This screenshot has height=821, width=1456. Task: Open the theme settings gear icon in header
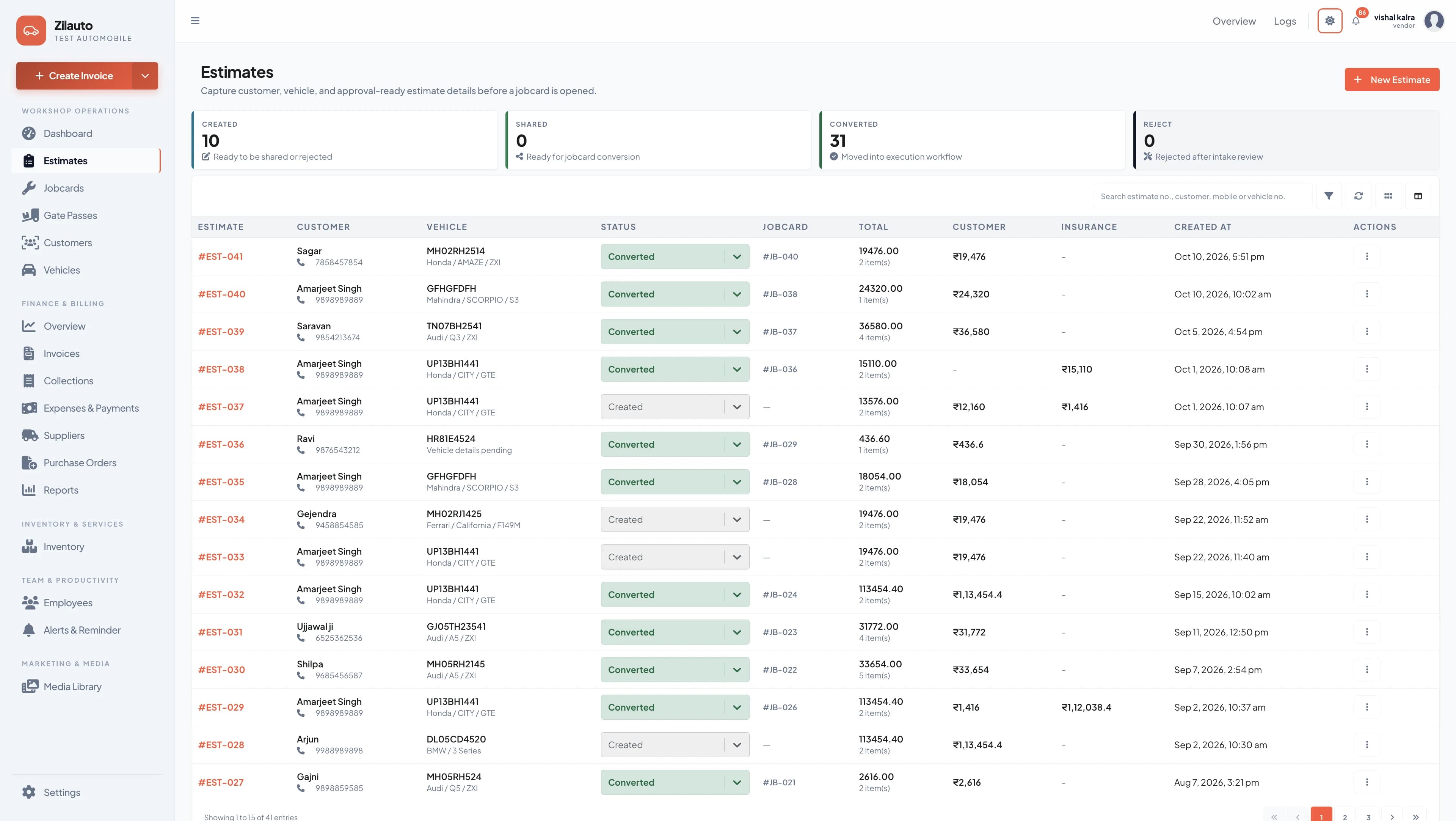(1329, 21)
